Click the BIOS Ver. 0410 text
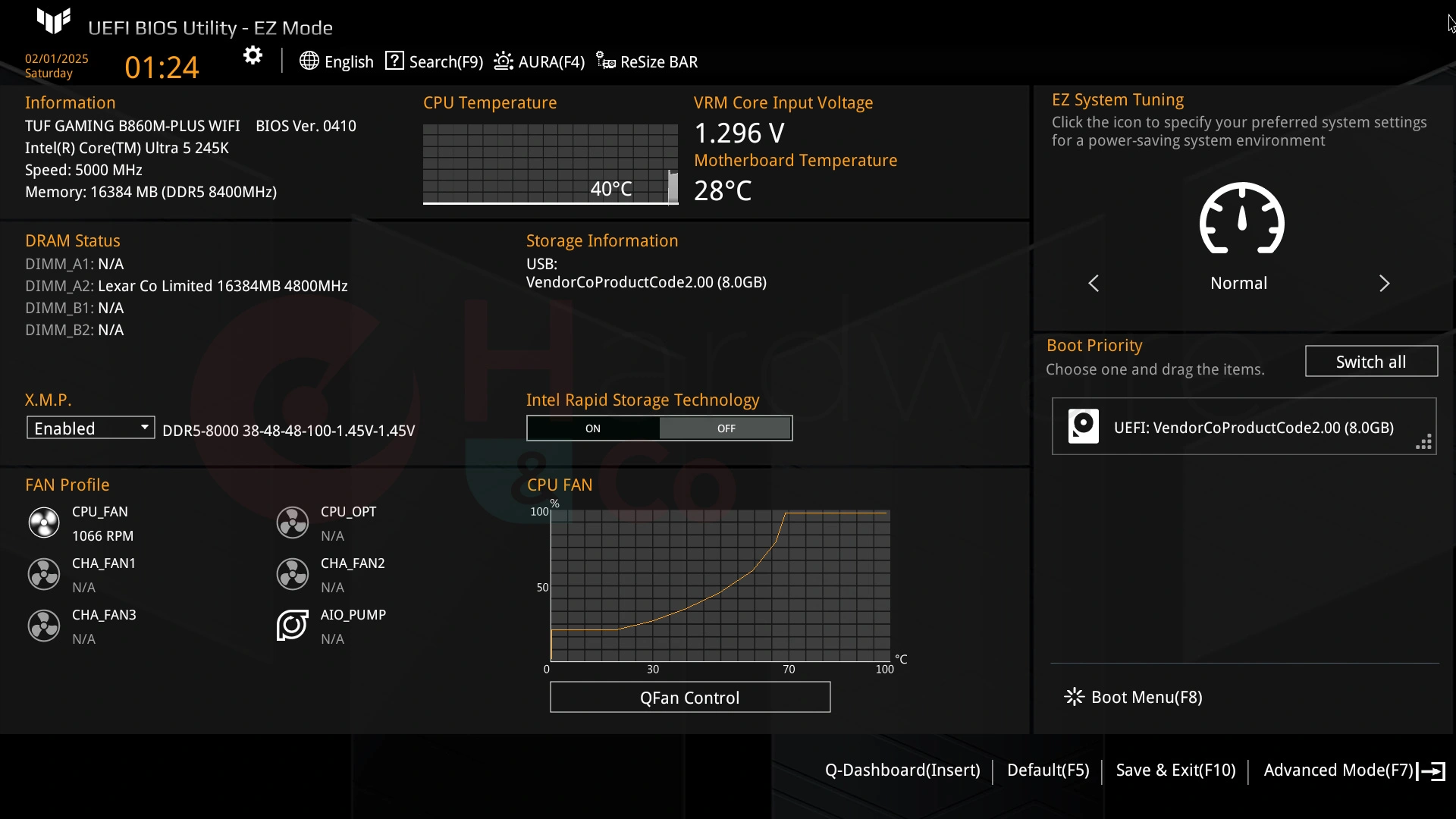Viewport: 1456px width, 819px height. coord(306,126)
